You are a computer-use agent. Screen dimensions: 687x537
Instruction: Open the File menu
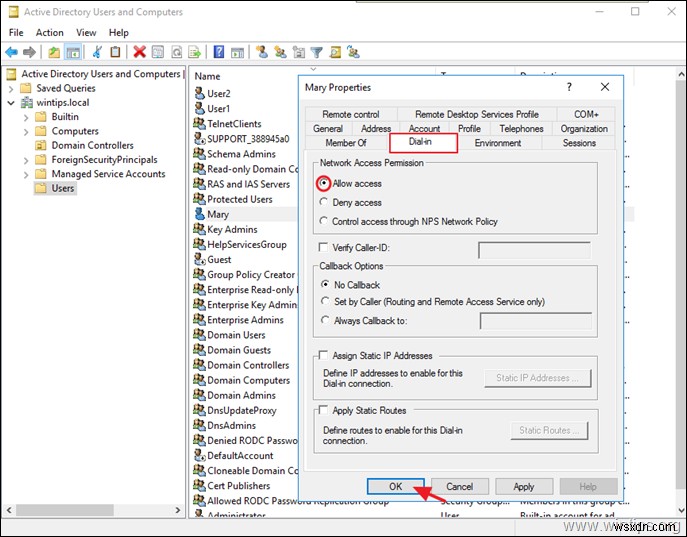16,32
